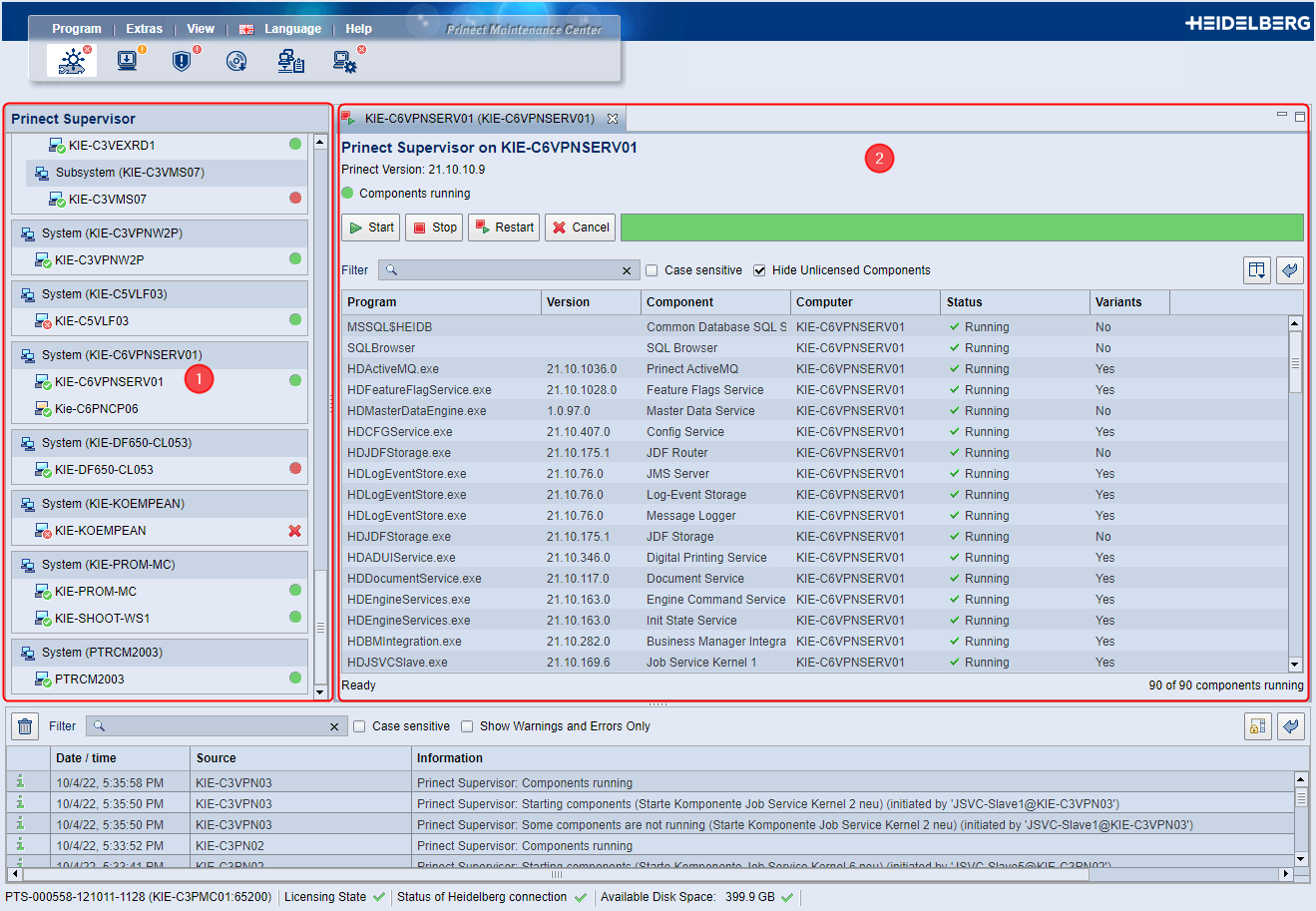Open the Prinect Supervisor toolbar icon

click(x=71, y=61)
